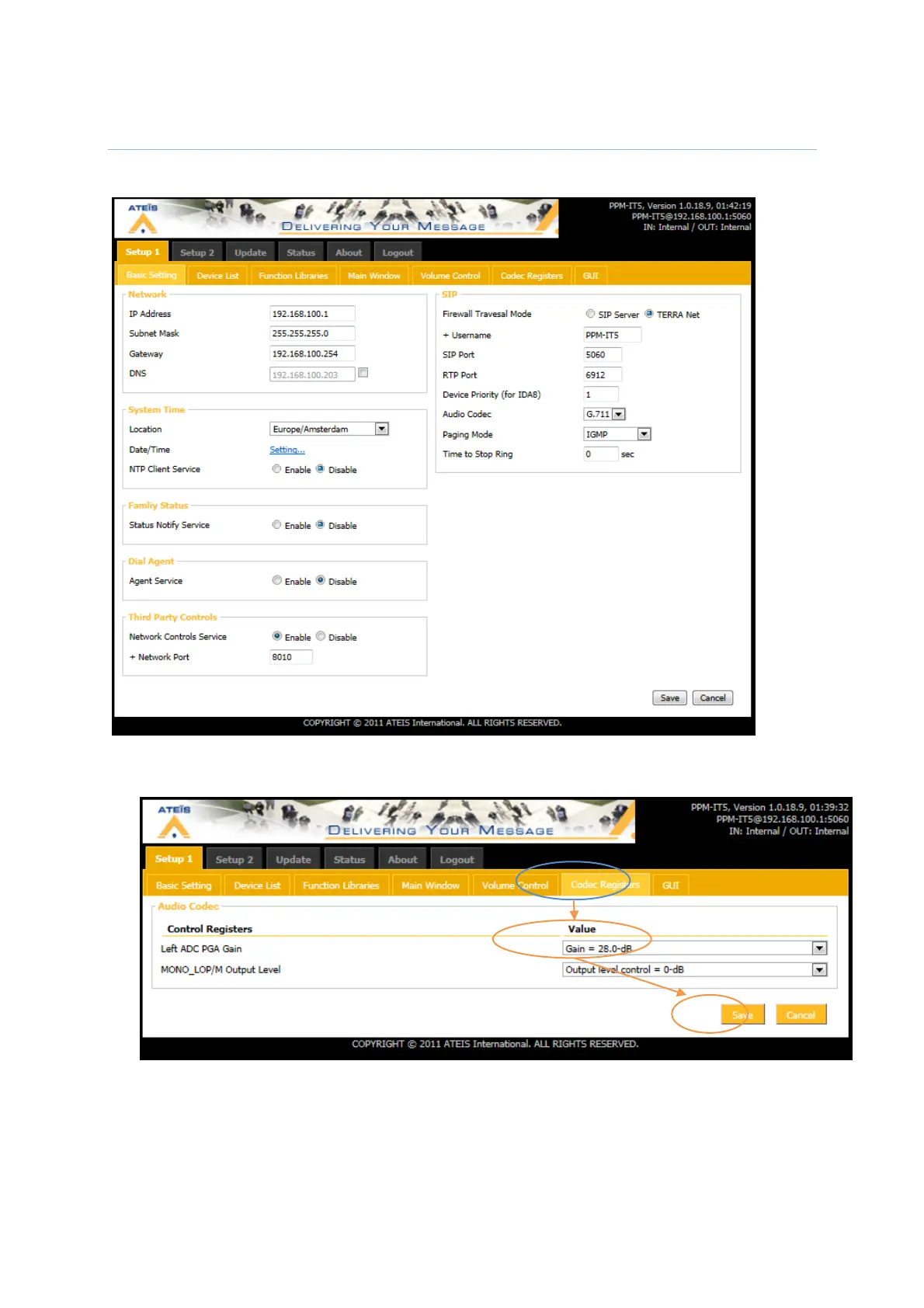
Task: Click Save button in Basic Setting page
Action: [x=669, y=697]
